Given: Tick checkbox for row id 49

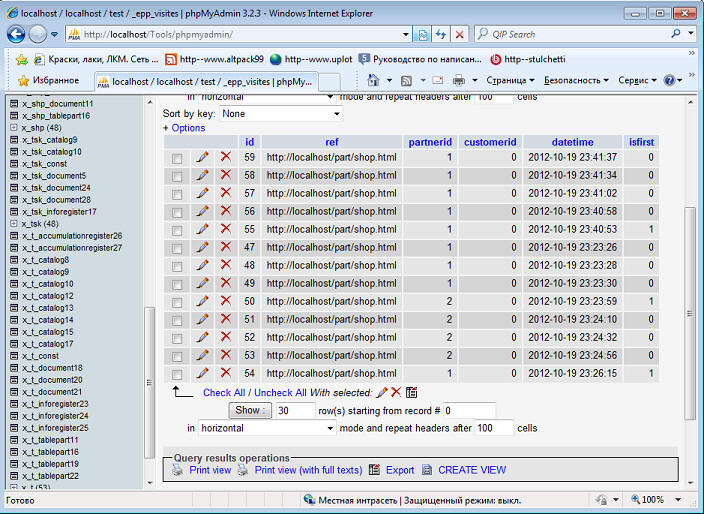Looking at the screenshot, I should (x=177, y=284).
